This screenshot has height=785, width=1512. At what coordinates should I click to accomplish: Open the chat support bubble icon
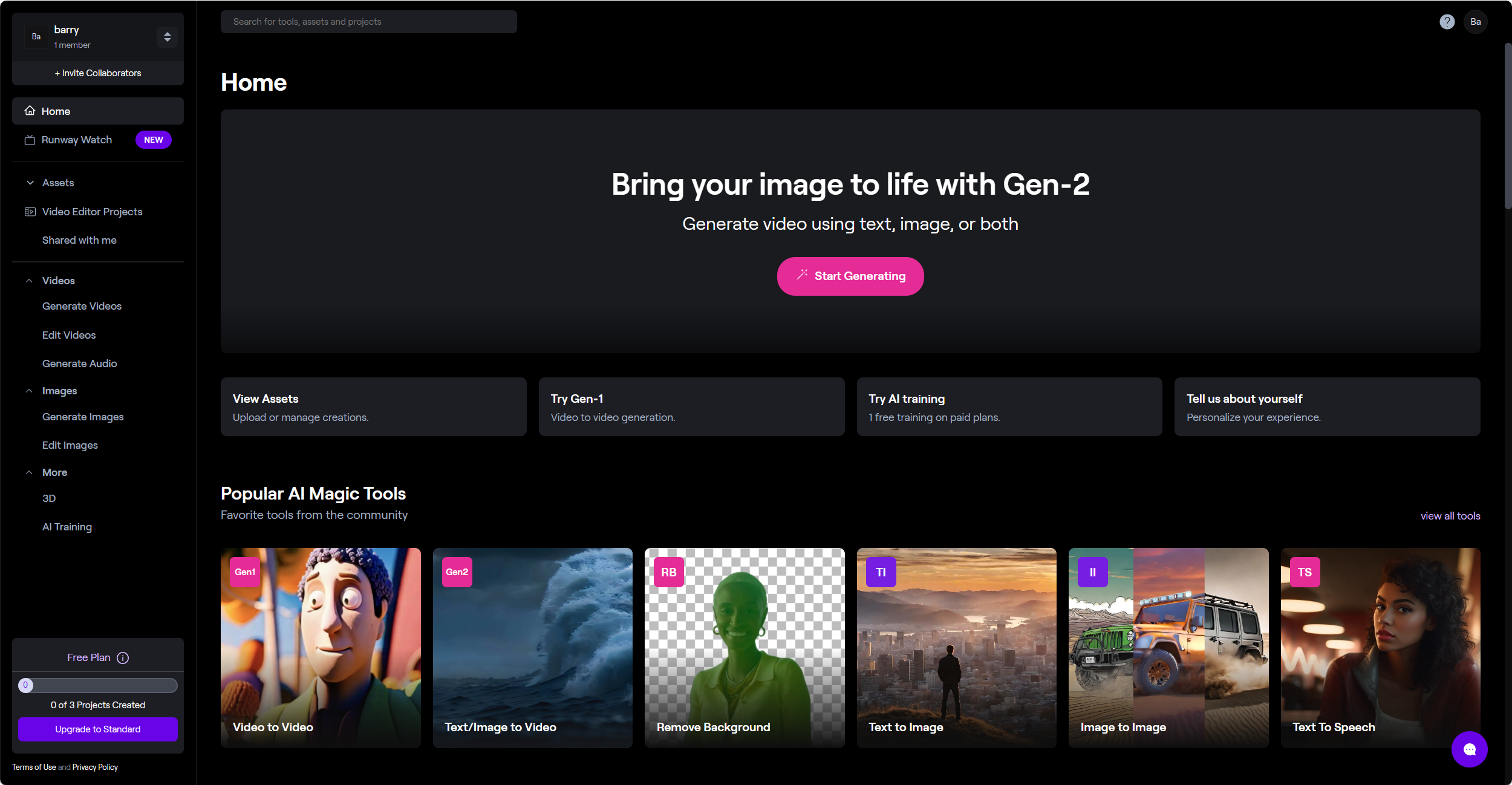pos(1469,749)
